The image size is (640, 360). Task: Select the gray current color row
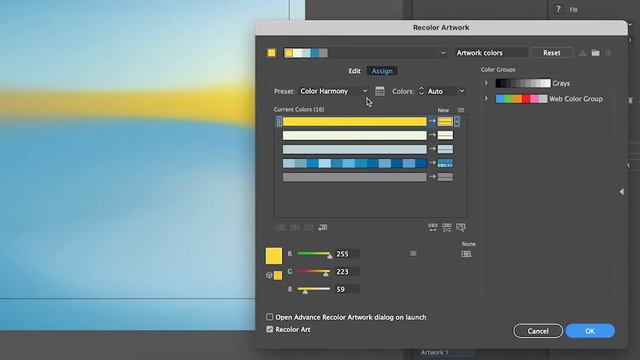point(355,177)
